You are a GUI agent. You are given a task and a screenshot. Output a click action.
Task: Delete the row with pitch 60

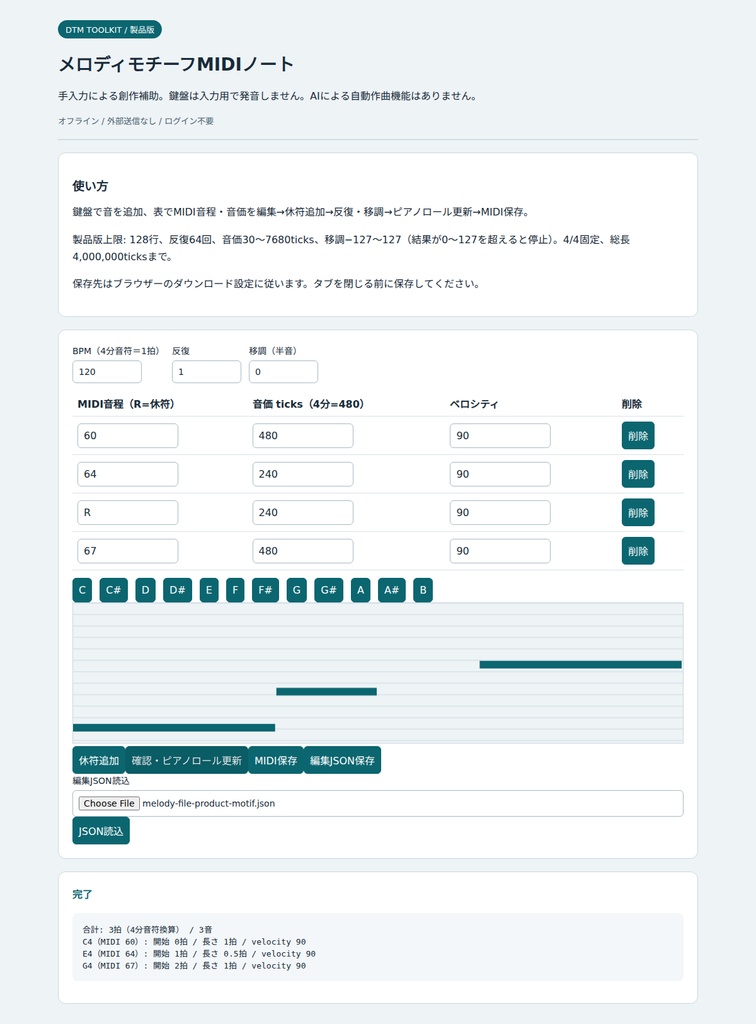(x=638, y=436)
